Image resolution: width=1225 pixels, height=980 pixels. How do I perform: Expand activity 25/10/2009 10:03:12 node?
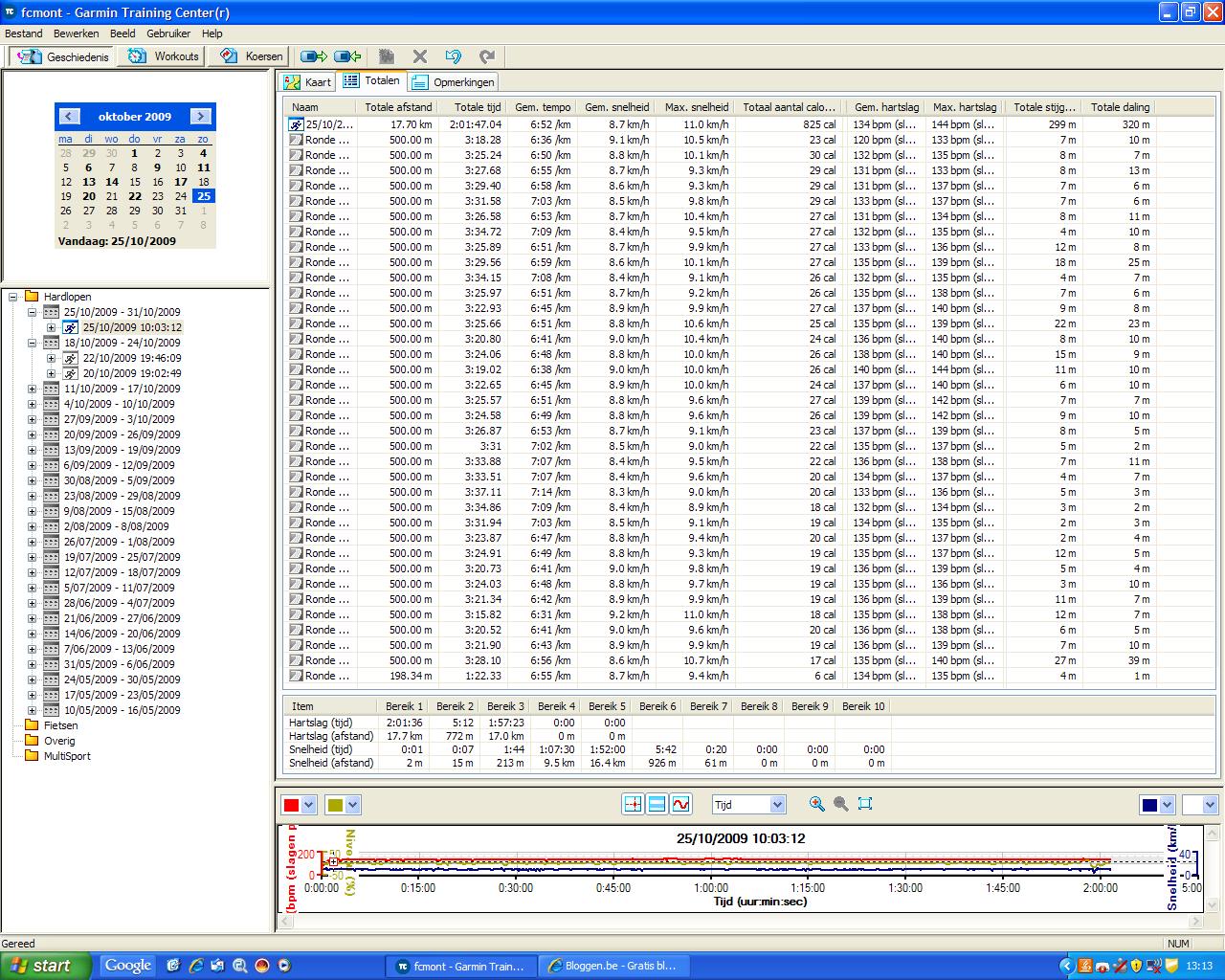51,327
